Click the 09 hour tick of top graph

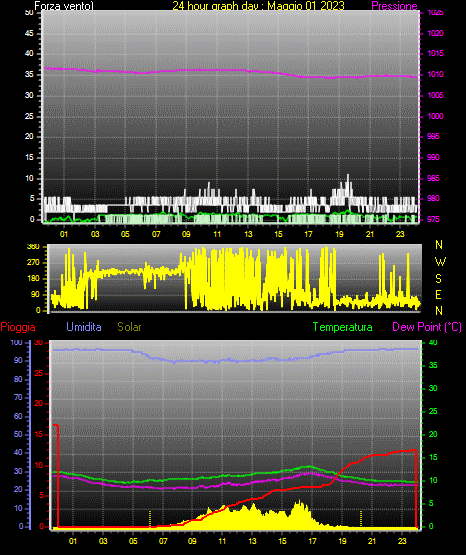click(186, 234)
